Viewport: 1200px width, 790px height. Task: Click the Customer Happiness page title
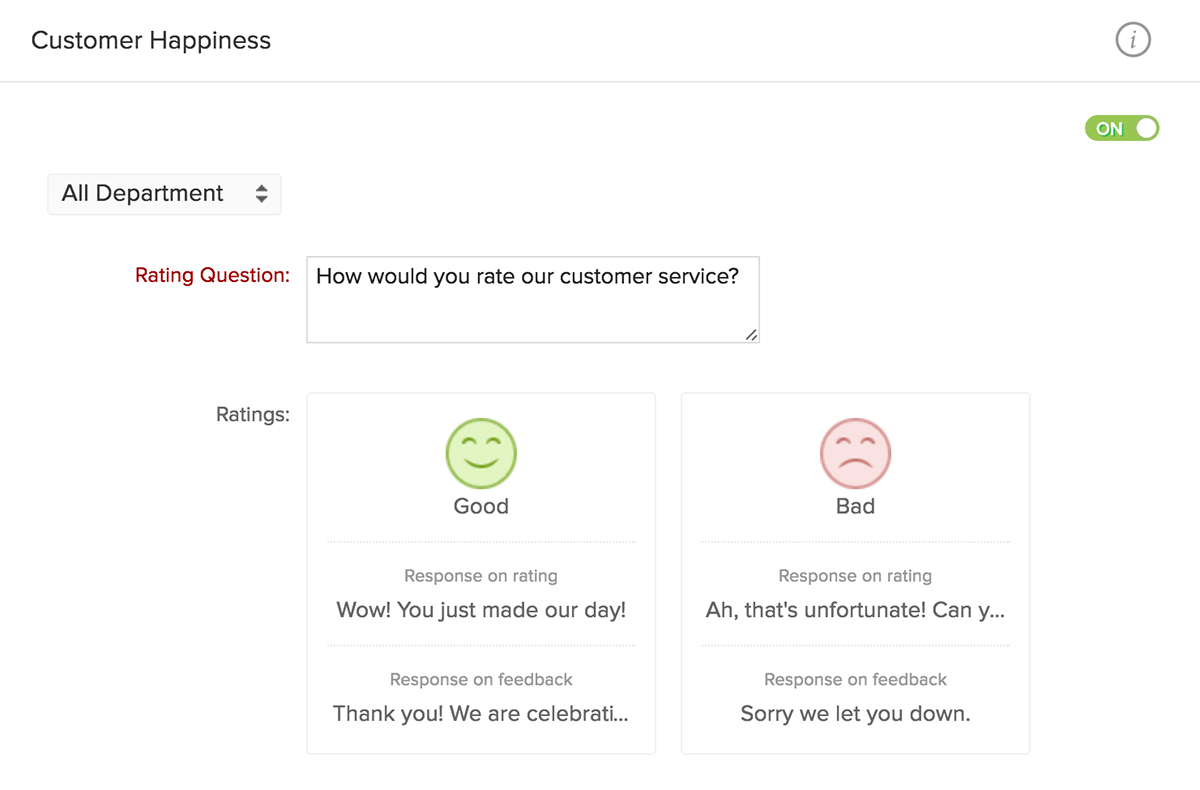pyautogui.click(x=151, y=41)
